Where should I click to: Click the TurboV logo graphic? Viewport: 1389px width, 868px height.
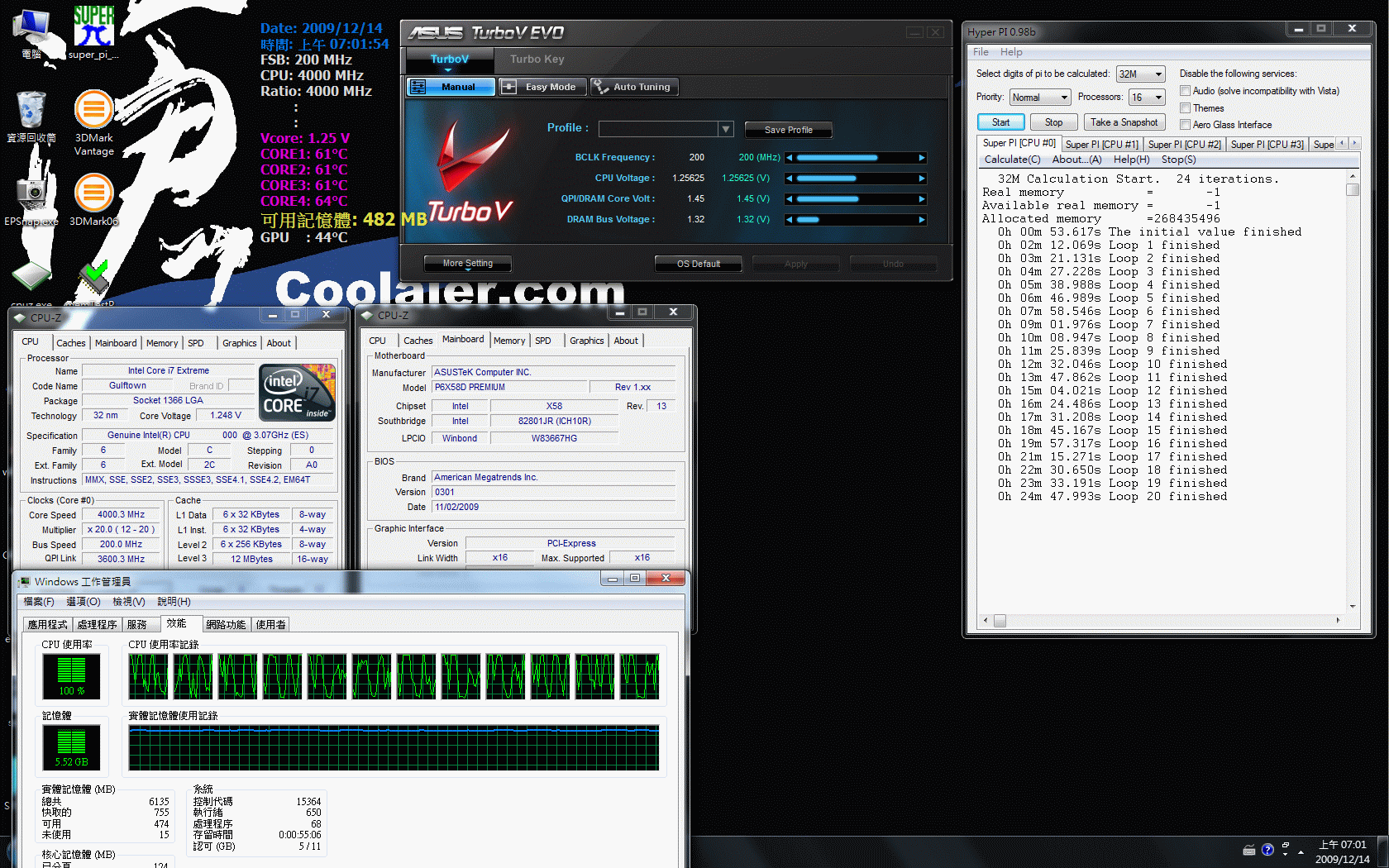coord(471,172)
